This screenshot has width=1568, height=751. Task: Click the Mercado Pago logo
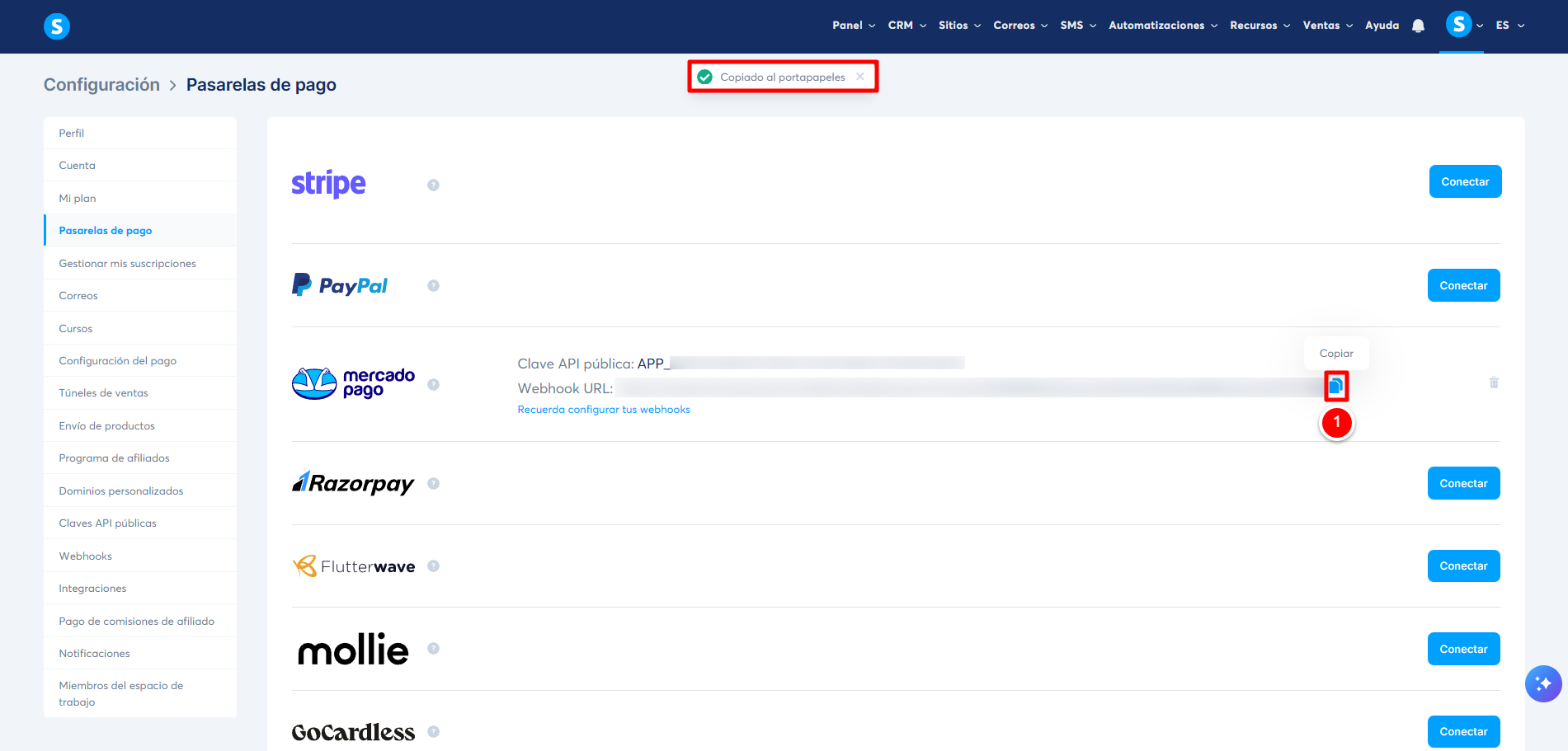(354, 383)
